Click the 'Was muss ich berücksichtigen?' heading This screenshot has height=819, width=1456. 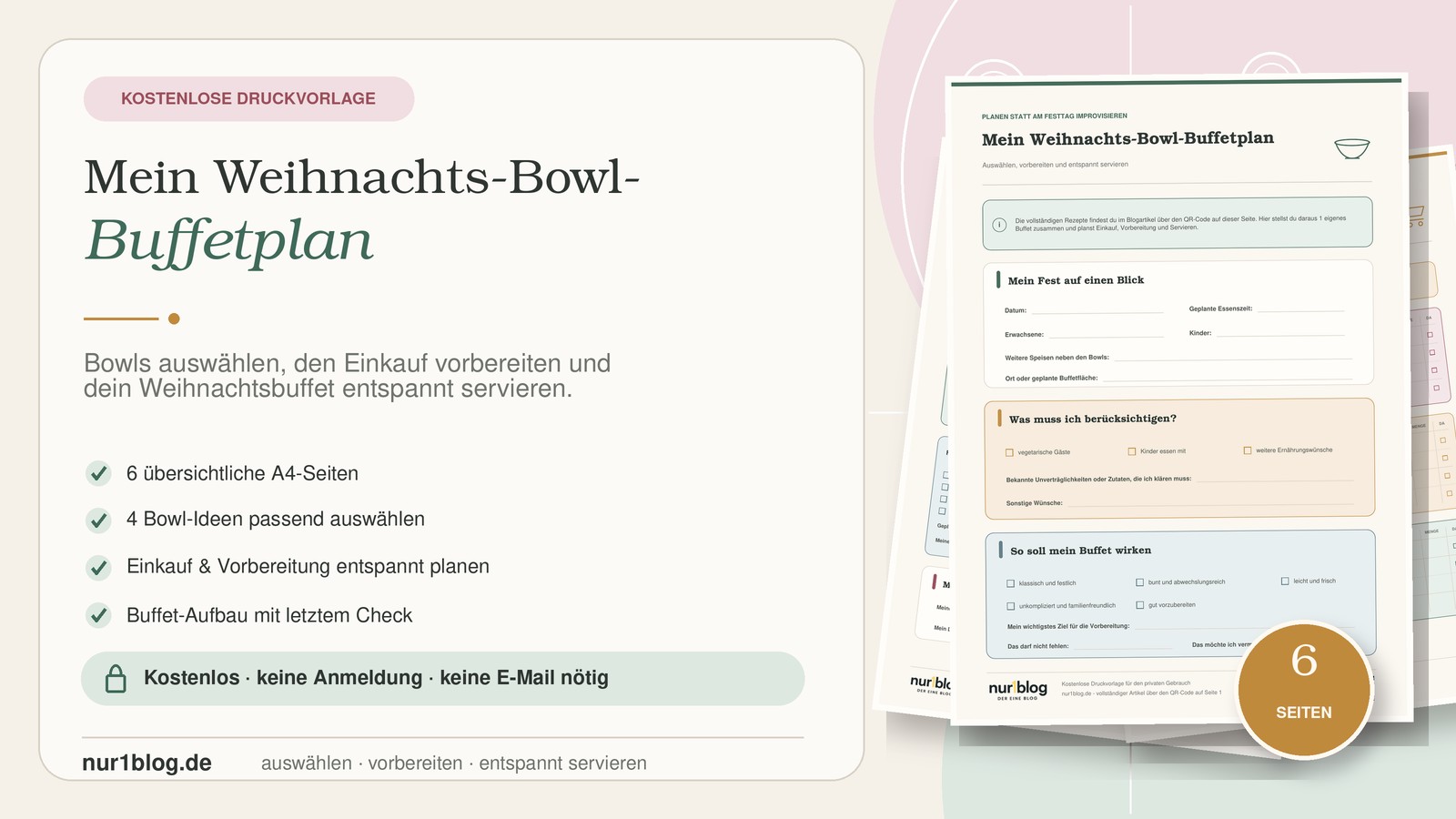[1093, 419]
